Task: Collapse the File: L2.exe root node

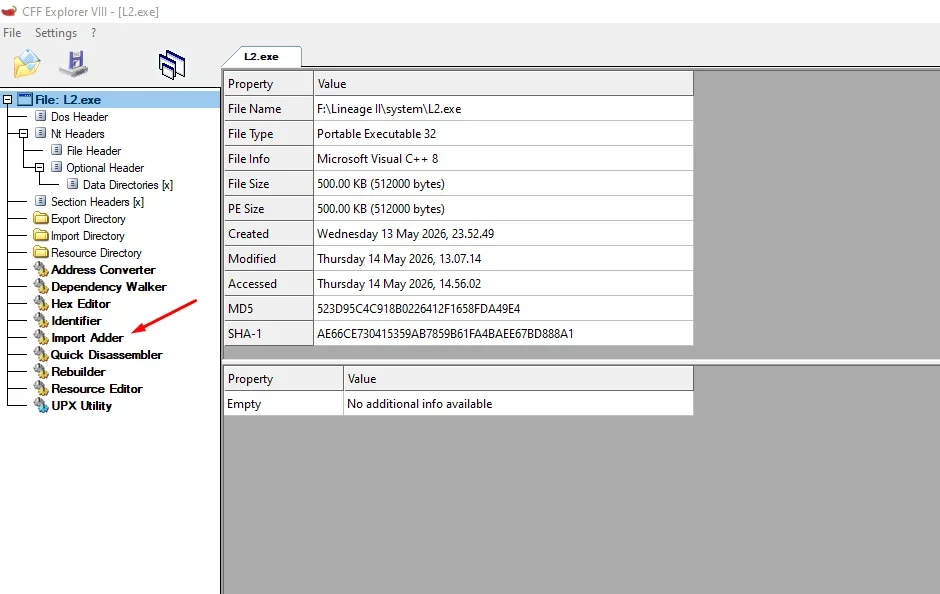Action: pyautogui.click(x=8, y=99)
